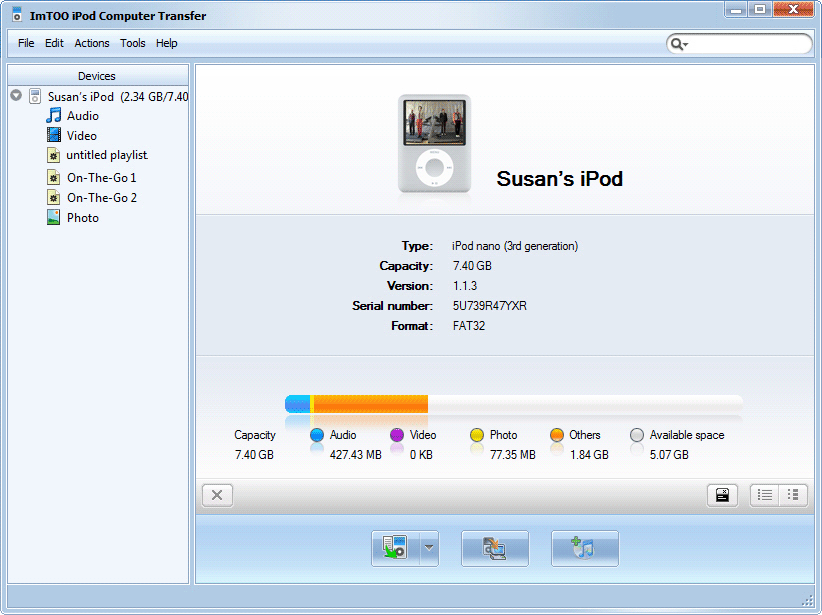This screenshot has height=615, width=822.
Task: Click the purple Video legend dot
Action: tap(397, 435)
